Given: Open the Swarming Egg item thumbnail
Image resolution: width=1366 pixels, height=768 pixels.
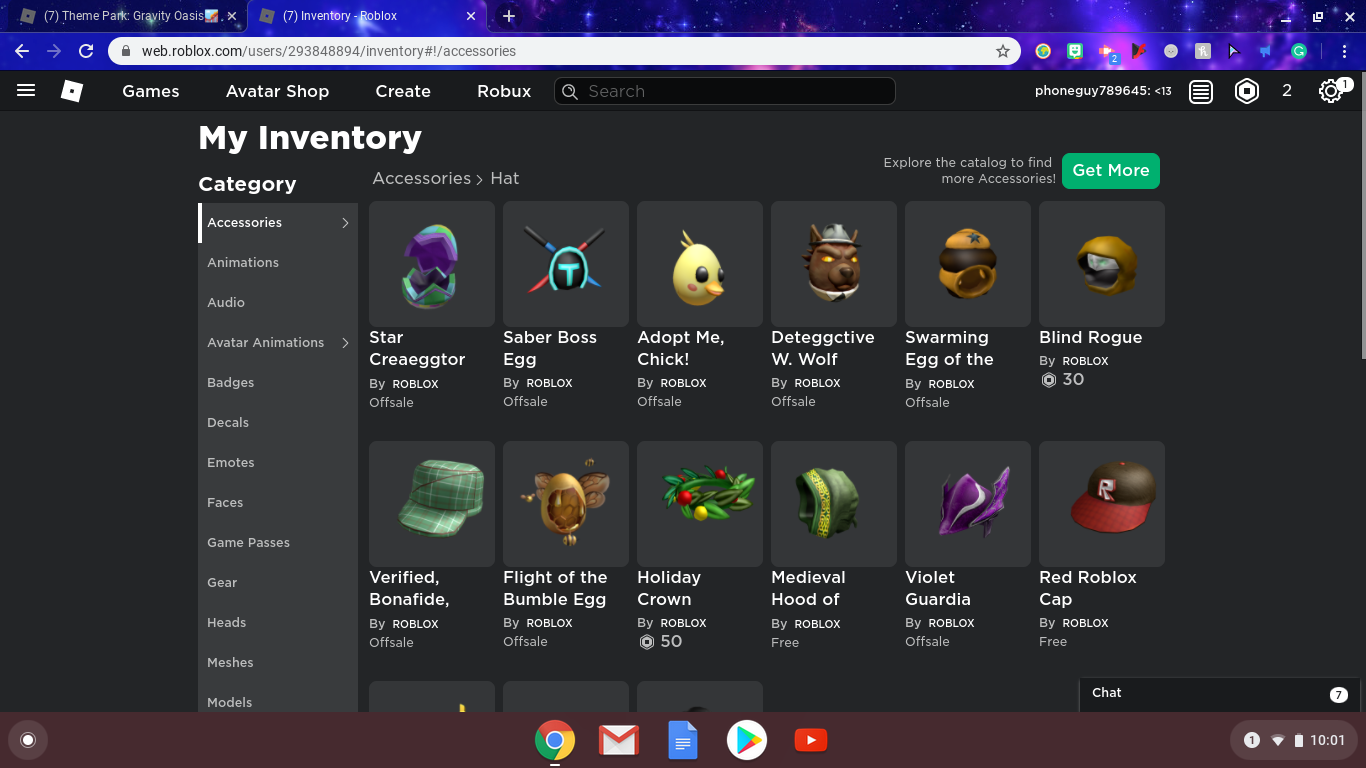Looking at the screenshot, I should click(x=968, y=264).
